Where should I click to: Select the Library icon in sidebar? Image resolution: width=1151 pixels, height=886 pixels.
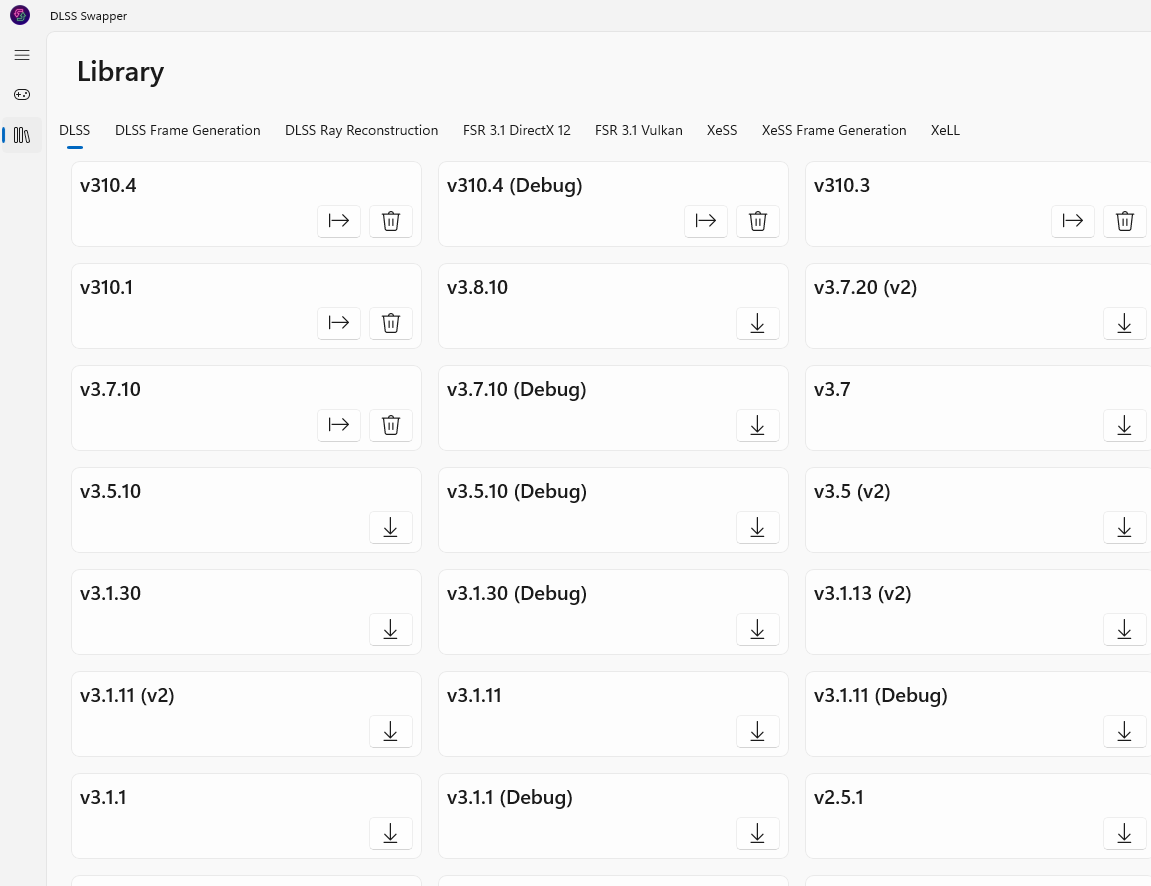pyautogui.click(x=22, y=135)
